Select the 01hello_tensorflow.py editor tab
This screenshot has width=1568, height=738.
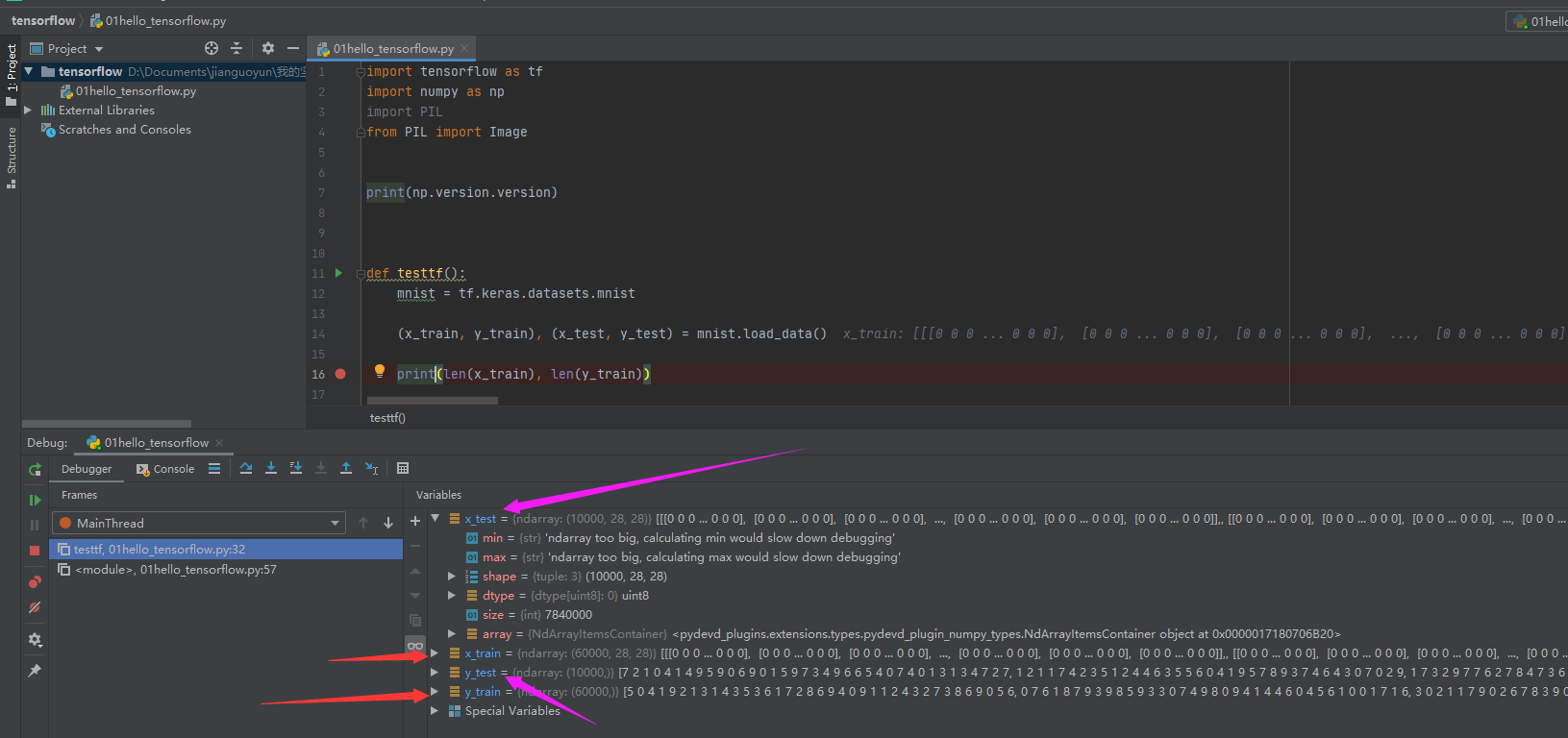[x=393, y=48]
